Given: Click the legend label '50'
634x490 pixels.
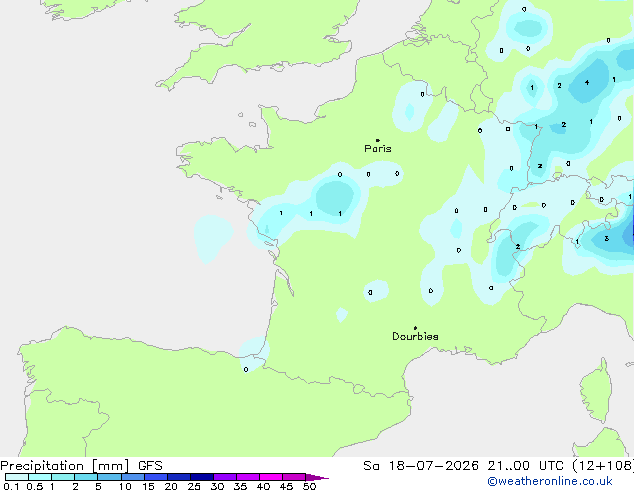Looking at the screenshot, I should coord(310,486).
